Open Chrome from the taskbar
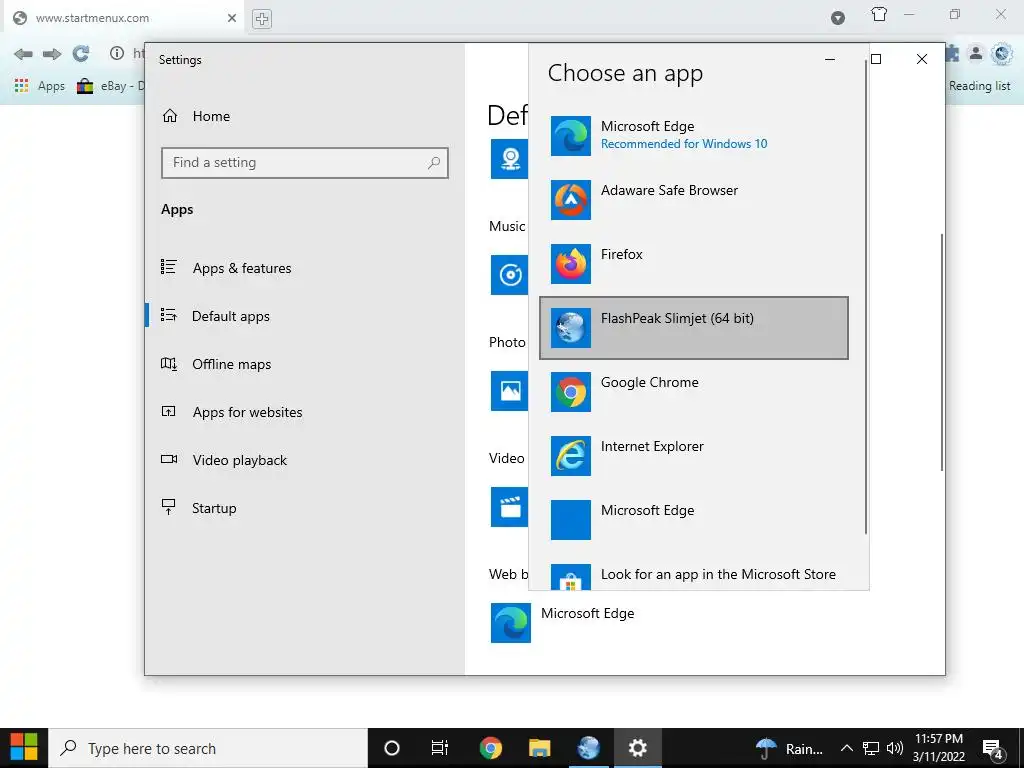This screenshot has width=1024, height=768. (490, 748)
